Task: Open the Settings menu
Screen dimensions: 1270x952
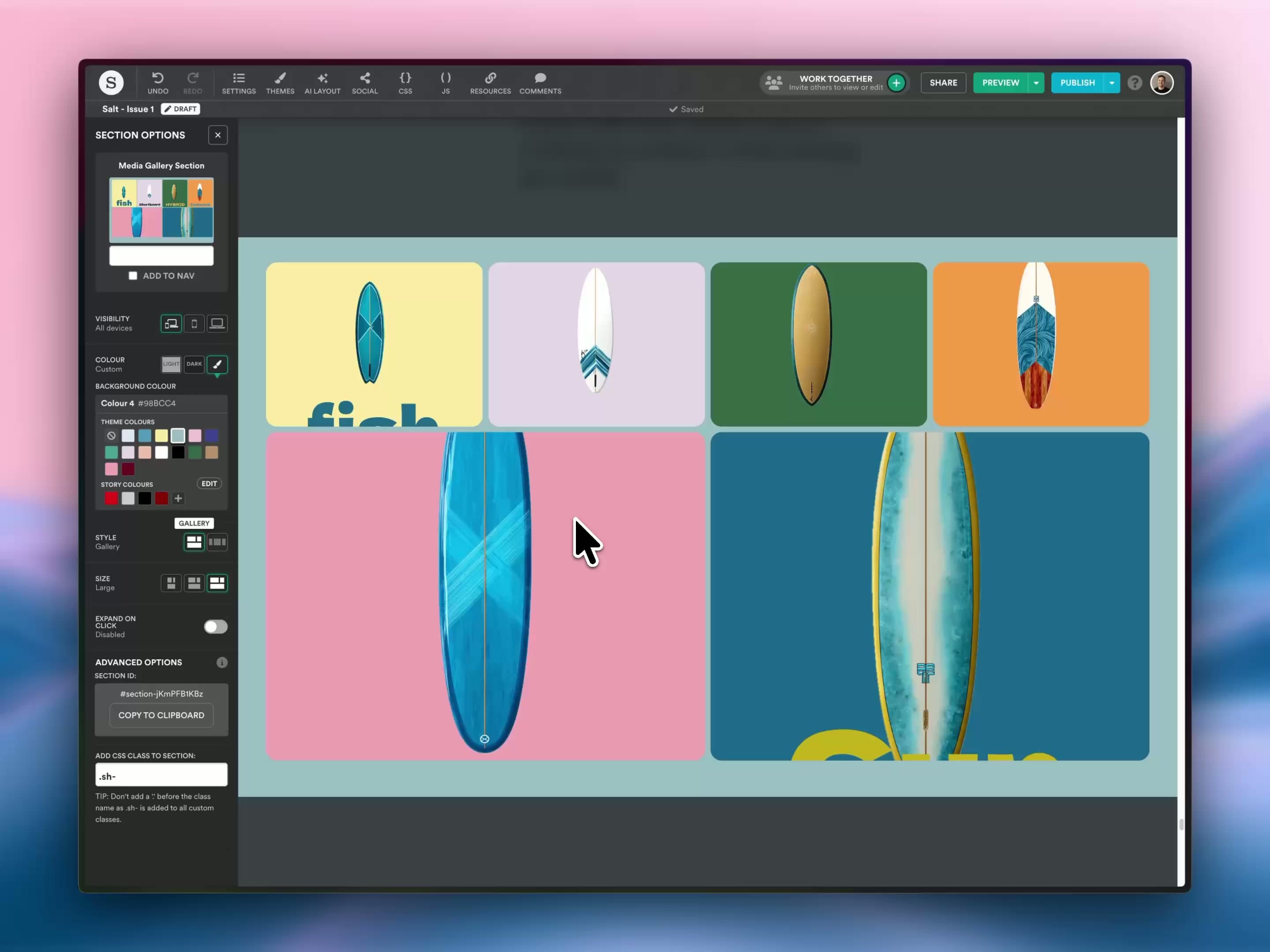Action: coord(239,82)
